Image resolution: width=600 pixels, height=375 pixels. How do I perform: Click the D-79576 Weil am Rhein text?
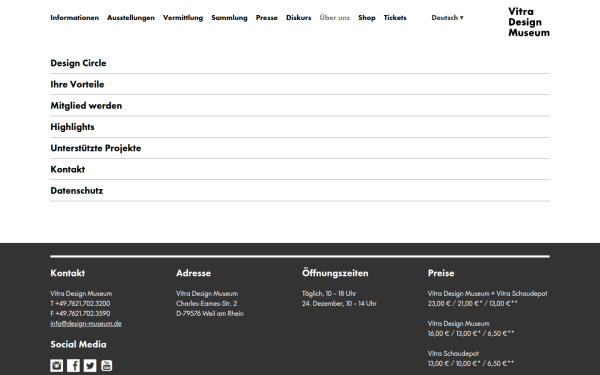click(x=210, y=313)
